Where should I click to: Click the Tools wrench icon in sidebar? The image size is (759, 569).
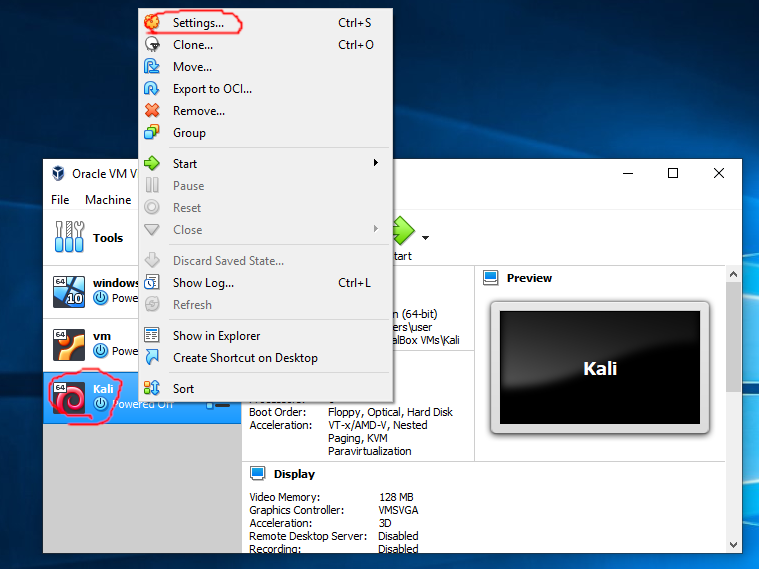point(69,237)
